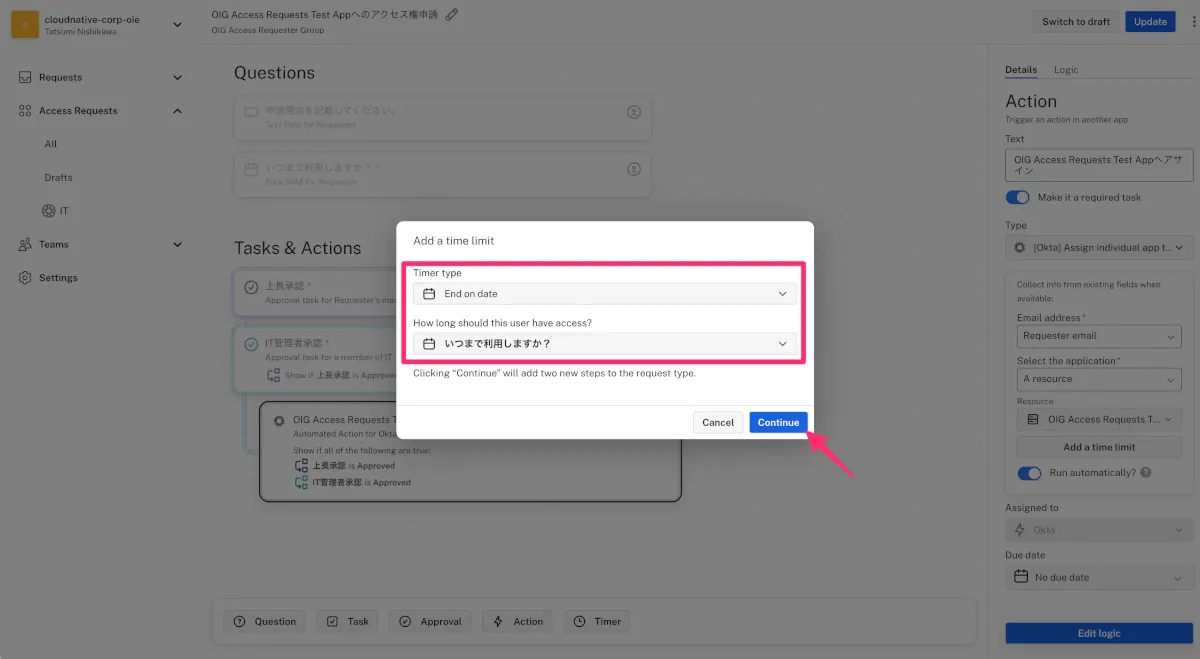Click the Run automatically help icon

click(1145, 472)
